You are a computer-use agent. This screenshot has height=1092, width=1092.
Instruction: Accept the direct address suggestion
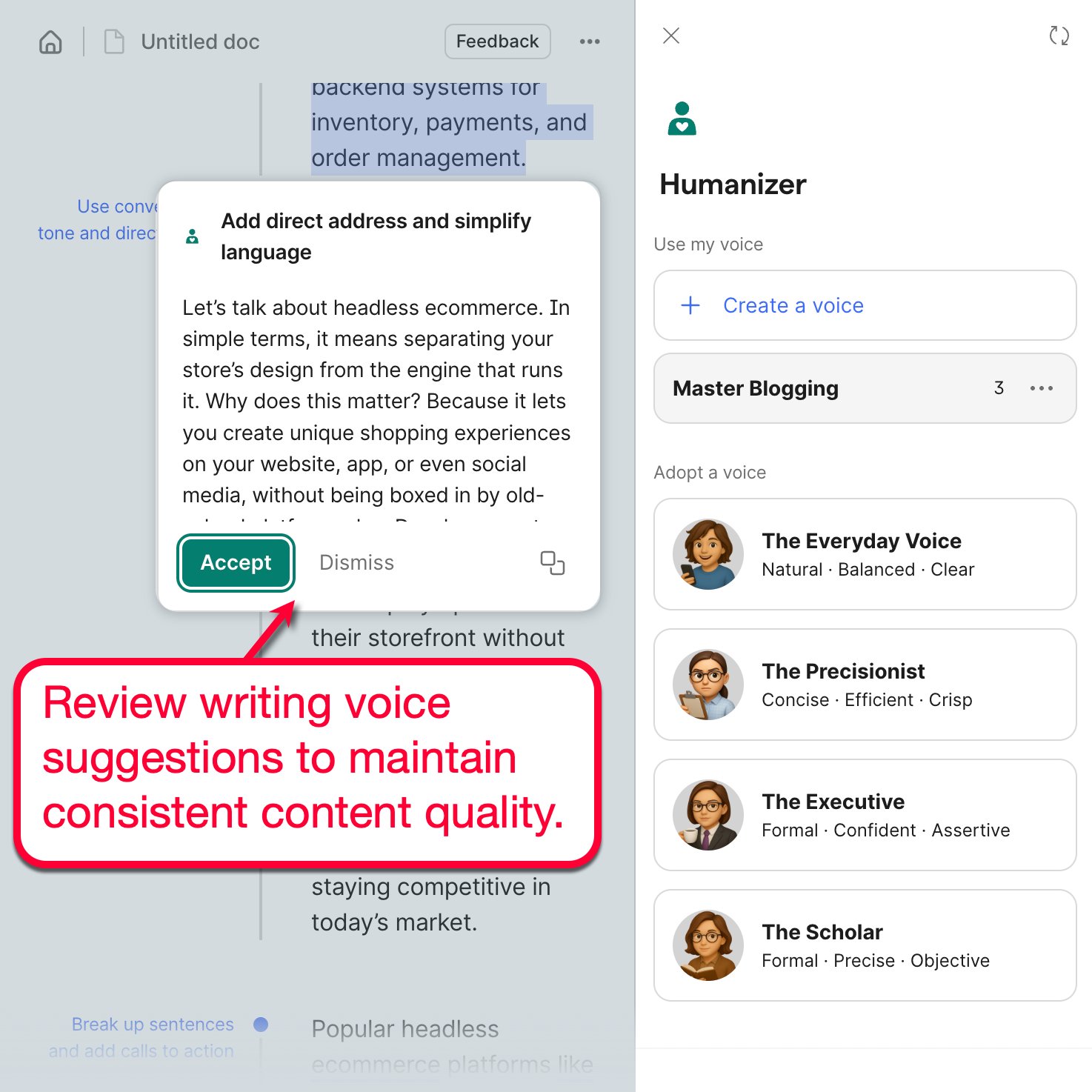click(x=236, y=563)
